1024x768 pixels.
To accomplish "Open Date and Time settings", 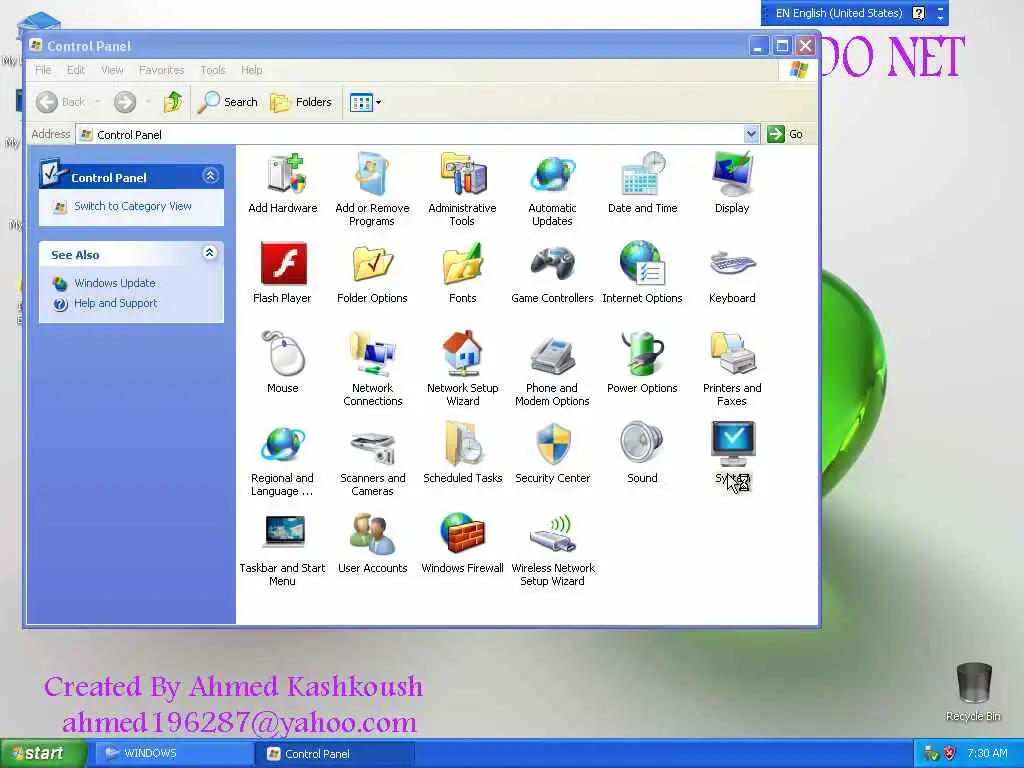I will coord(643,183).
